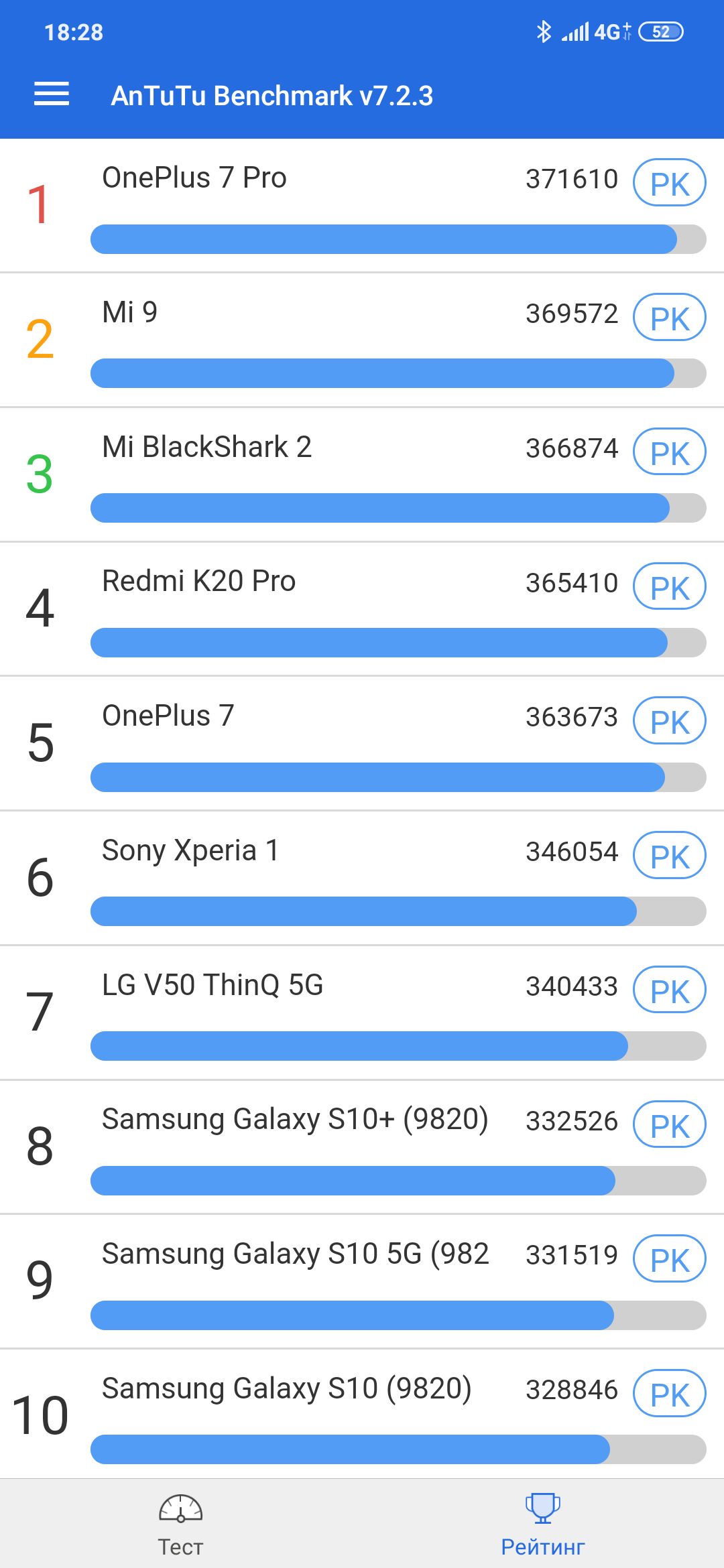Tap the trophy Рейтинг icon
724x1568 pixels.
coord(543,1508)
